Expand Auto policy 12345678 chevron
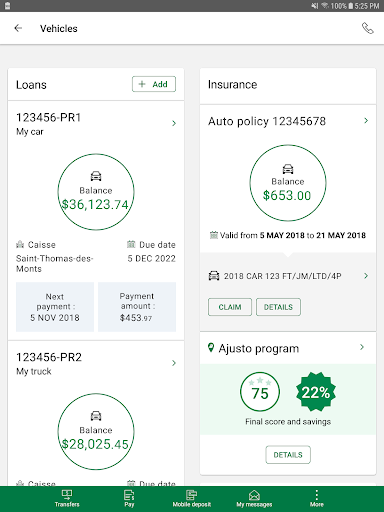The height and width of the screenshot is (512, 384). point(366,120)
